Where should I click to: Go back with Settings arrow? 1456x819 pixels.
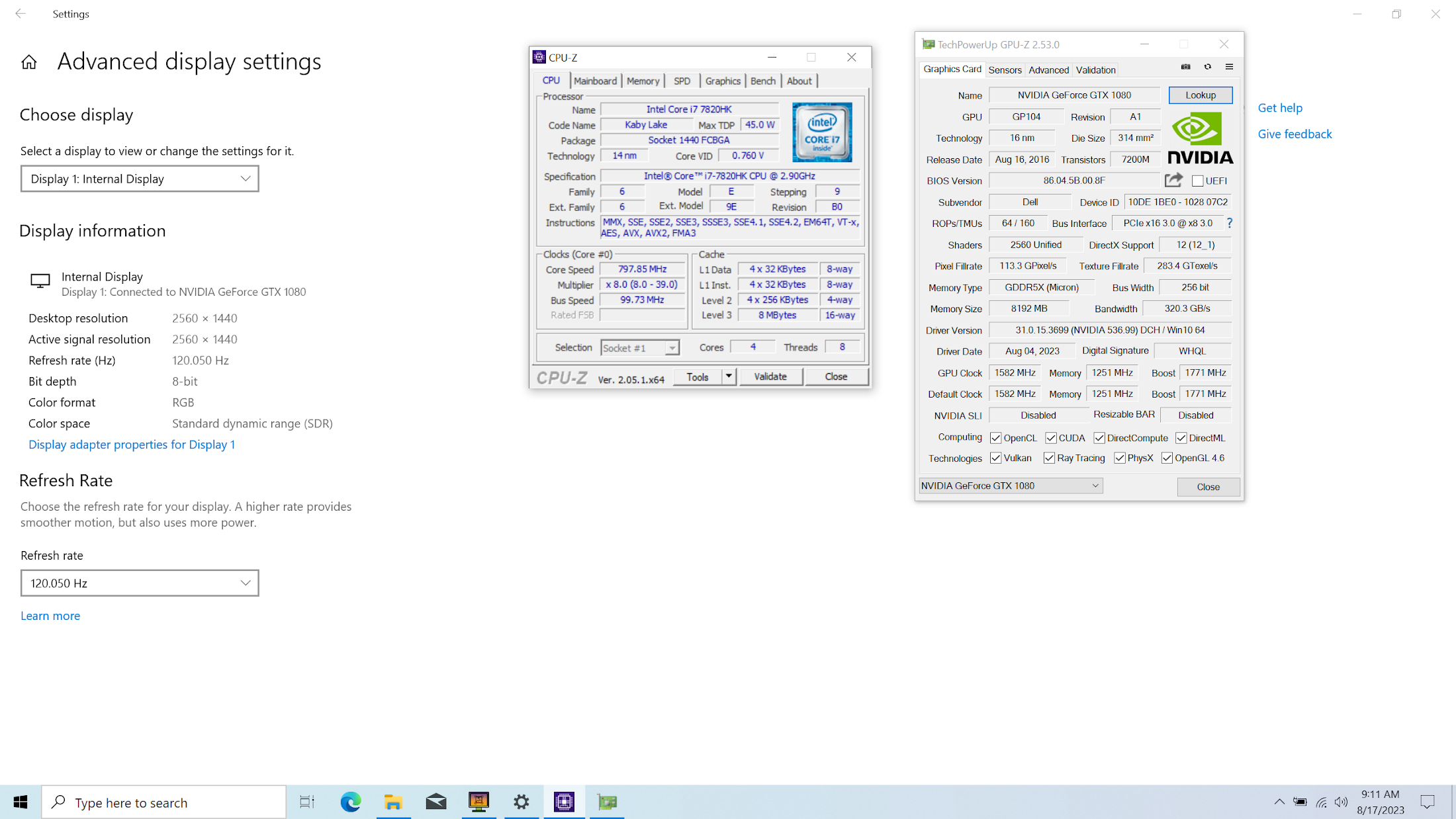click(x=21, y=13)
